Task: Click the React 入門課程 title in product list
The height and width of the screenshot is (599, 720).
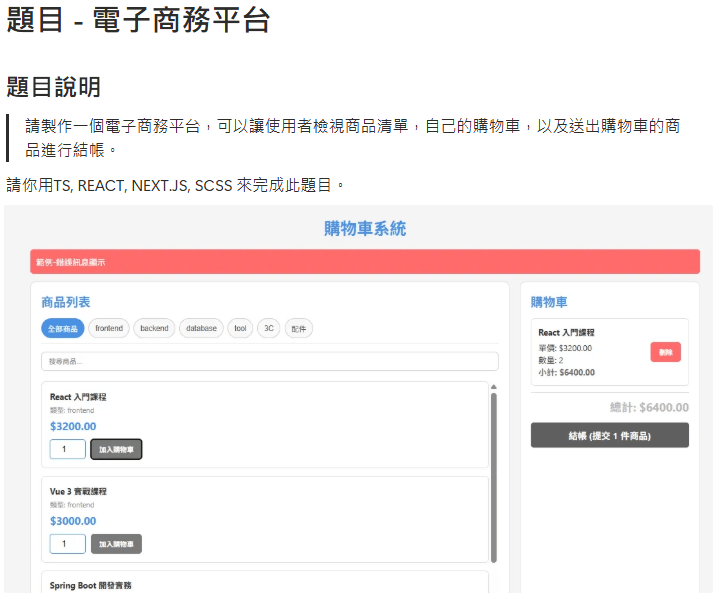Action: coord(78,397)
